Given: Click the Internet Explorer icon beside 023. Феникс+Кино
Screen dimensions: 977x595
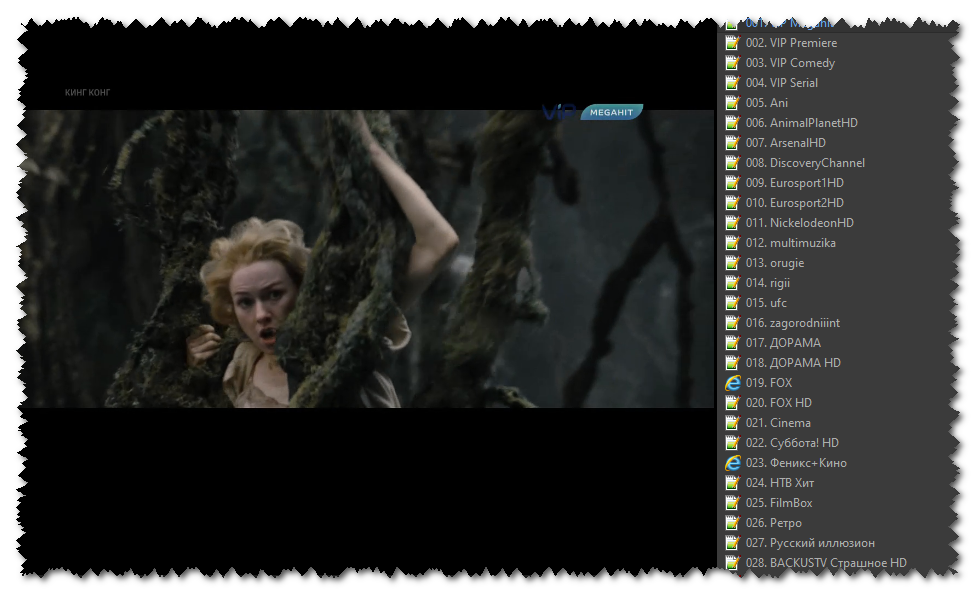Looking at the screenshot, I should tap(733, 463).
